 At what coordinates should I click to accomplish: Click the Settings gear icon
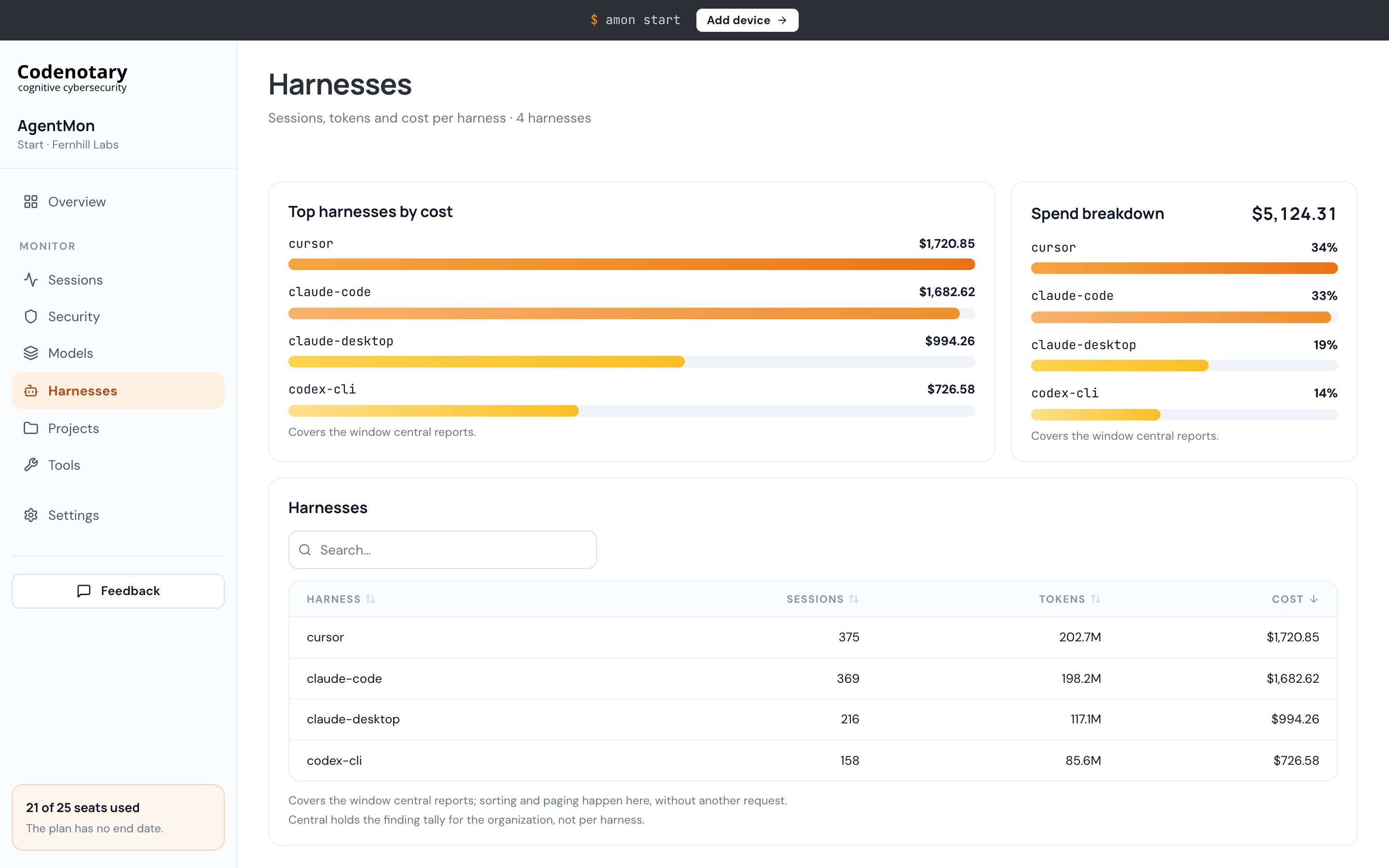(31, 515)
